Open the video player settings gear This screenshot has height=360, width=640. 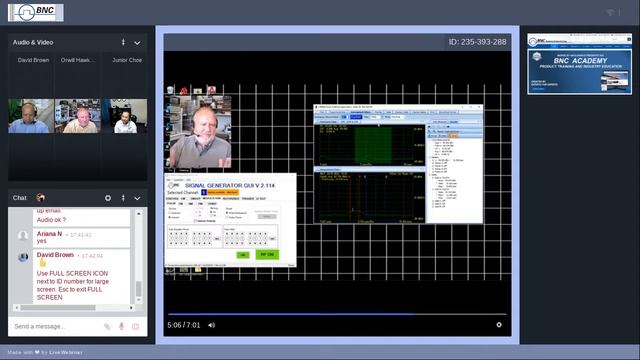point(499,325)
